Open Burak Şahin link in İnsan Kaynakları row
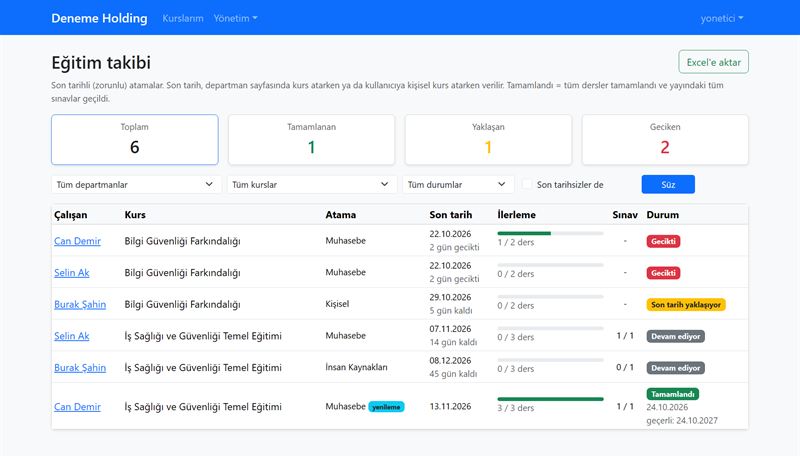800x456 pixels. click(80, 367)
